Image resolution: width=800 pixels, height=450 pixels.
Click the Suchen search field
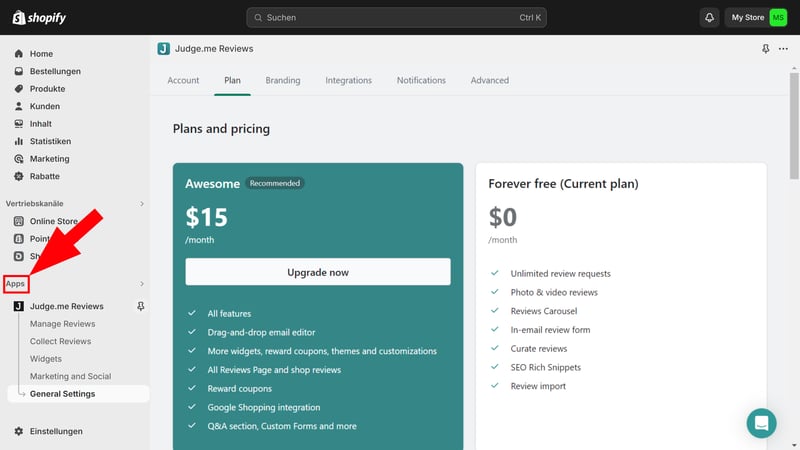click(397, 17)
